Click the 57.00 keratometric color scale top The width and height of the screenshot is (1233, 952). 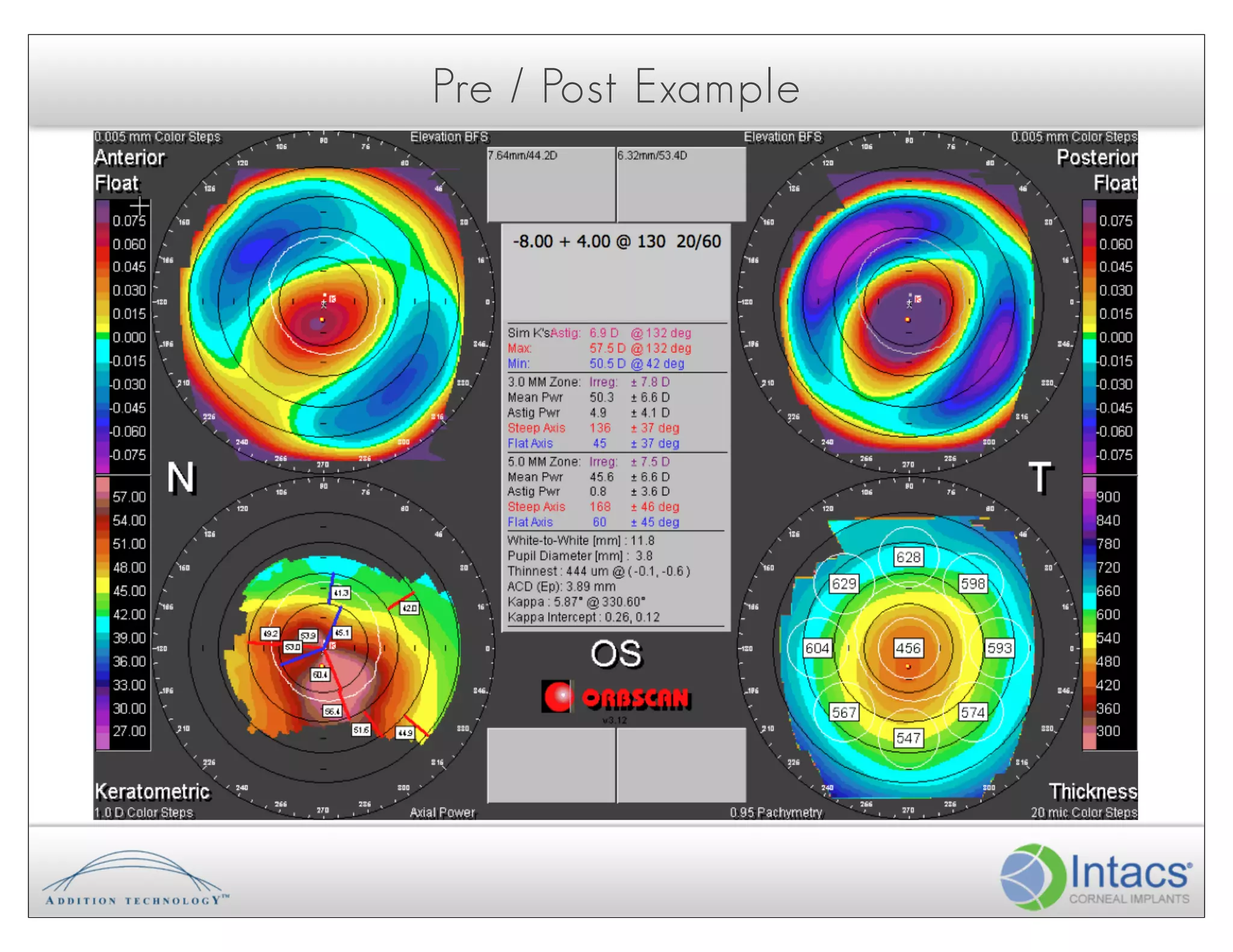tap(128, 497)
